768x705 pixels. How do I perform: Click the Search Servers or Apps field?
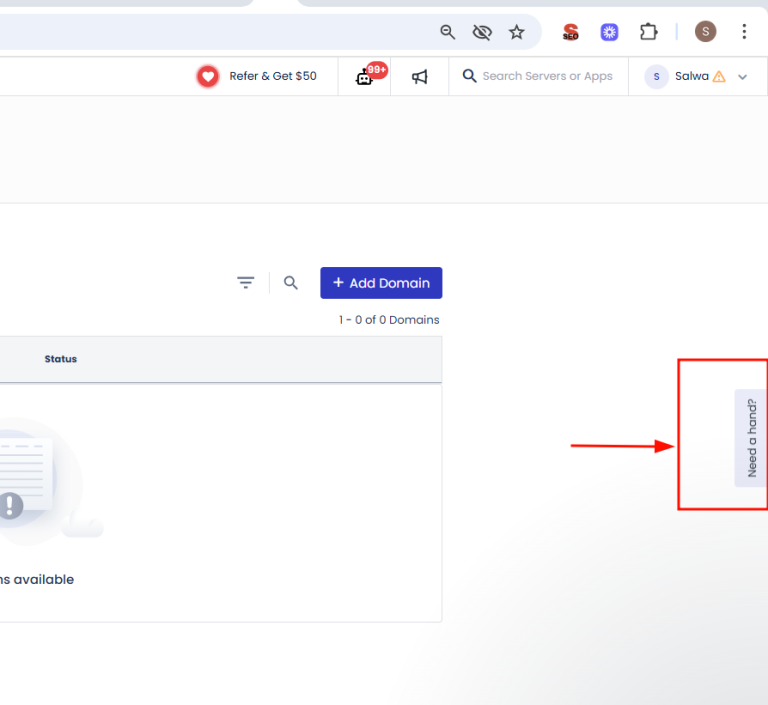coord(547,76)
